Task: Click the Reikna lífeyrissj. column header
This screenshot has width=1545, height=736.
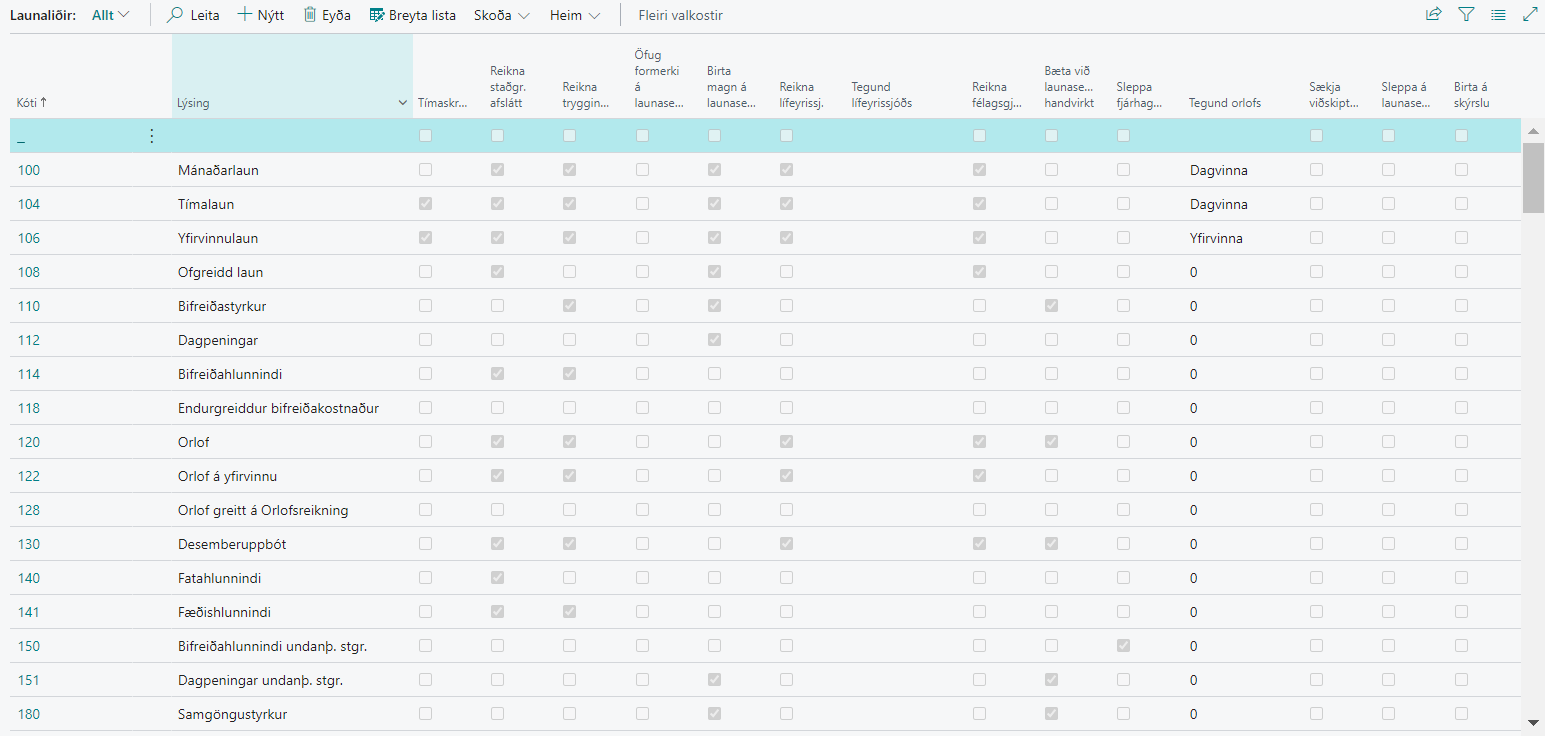Action: click(800, 95)
